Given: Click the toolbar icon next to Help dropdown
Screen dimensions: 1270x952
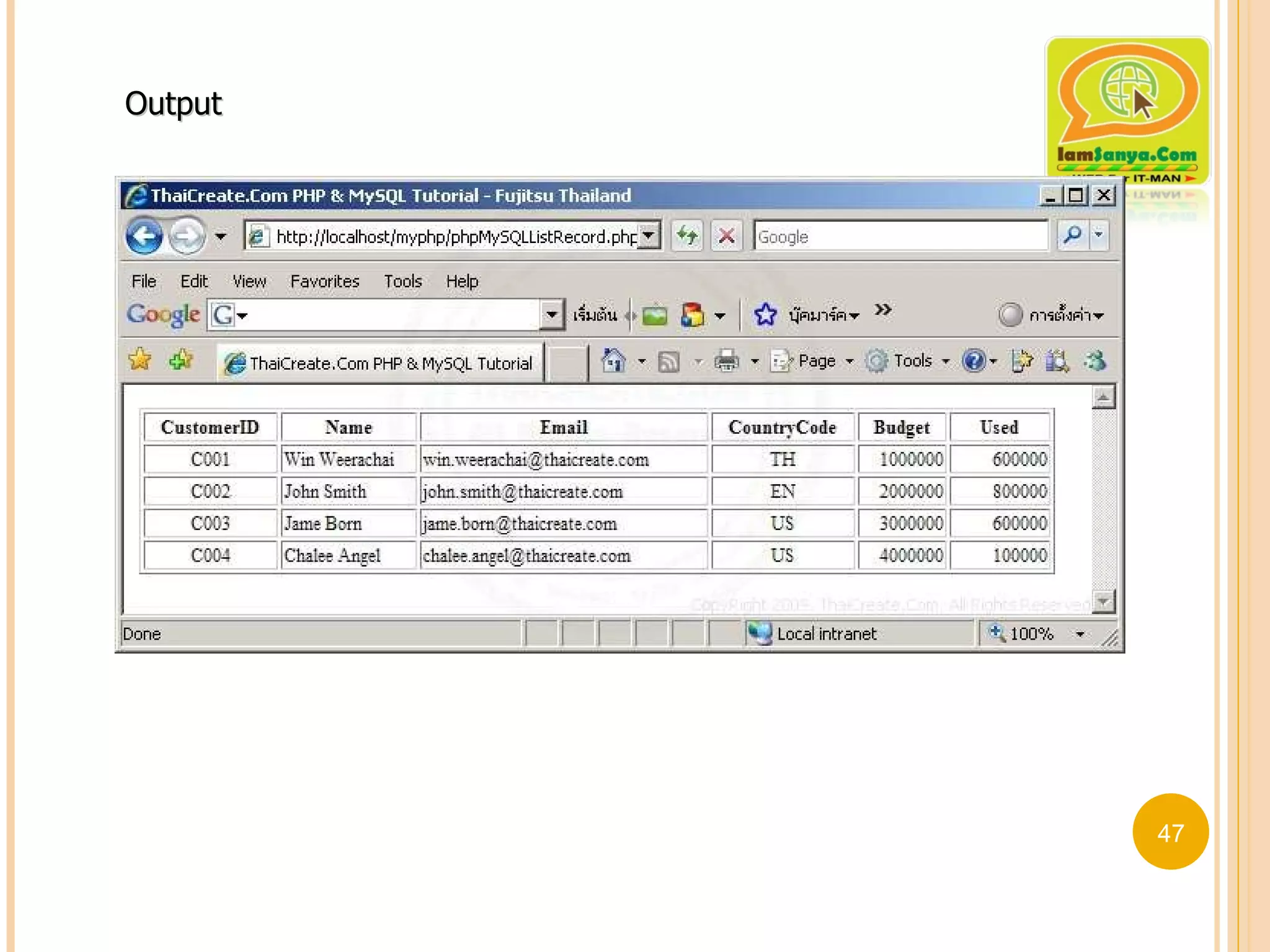Looking at the screenshot, I should pos(1022,361).
